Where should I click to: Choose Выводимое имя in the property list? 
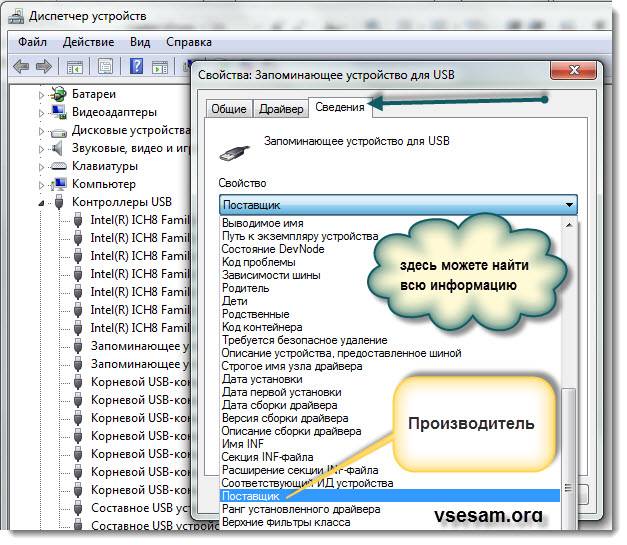point(263,223)
